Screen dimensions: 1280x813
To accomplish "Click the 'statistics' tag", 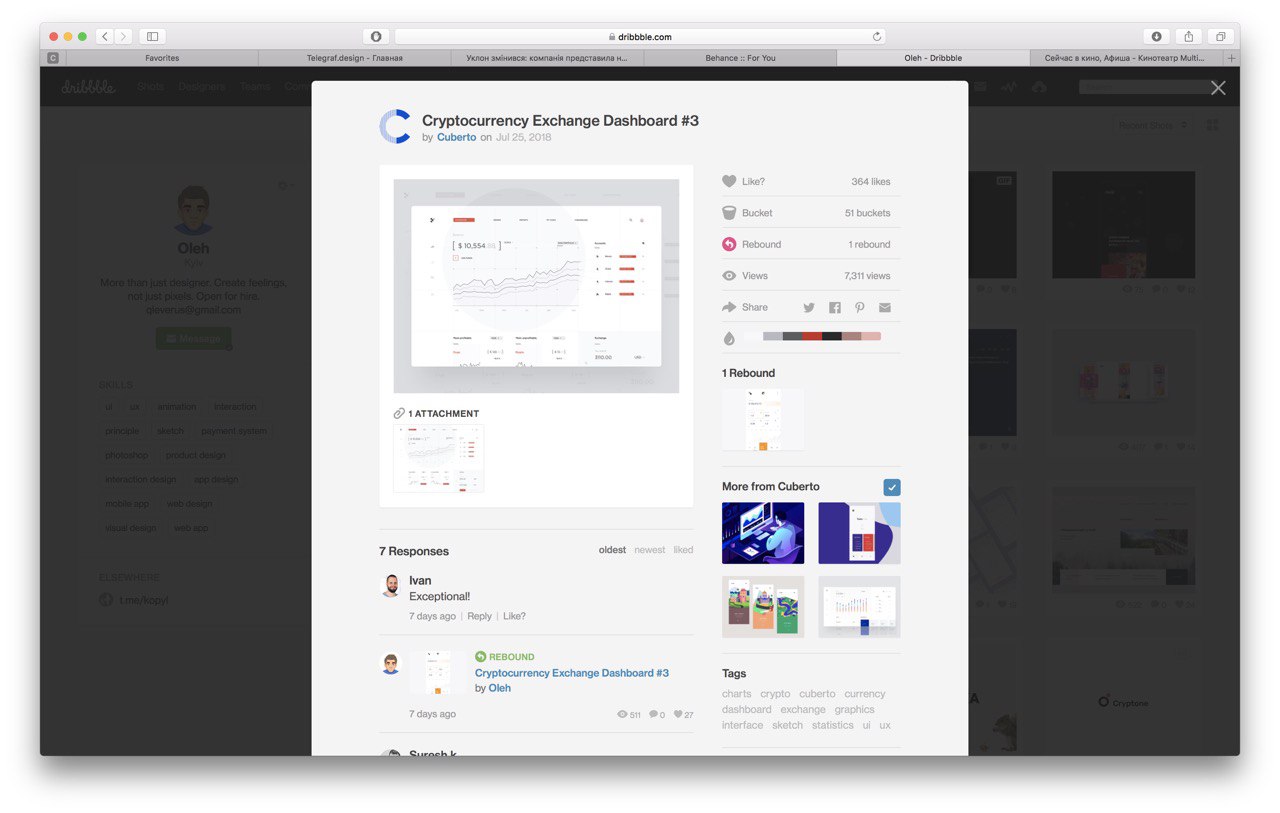I will pos(832,725).
